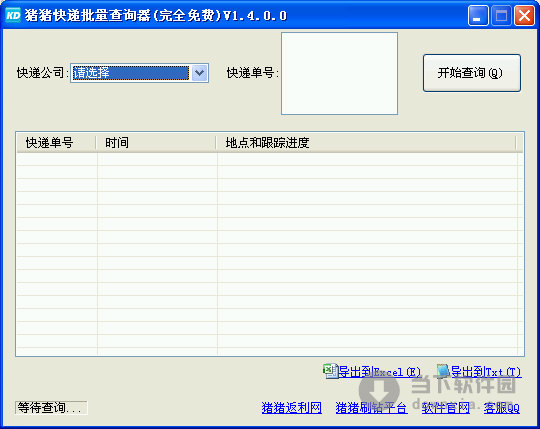Visit the 软件官网 link

click(x=446, y=408)
